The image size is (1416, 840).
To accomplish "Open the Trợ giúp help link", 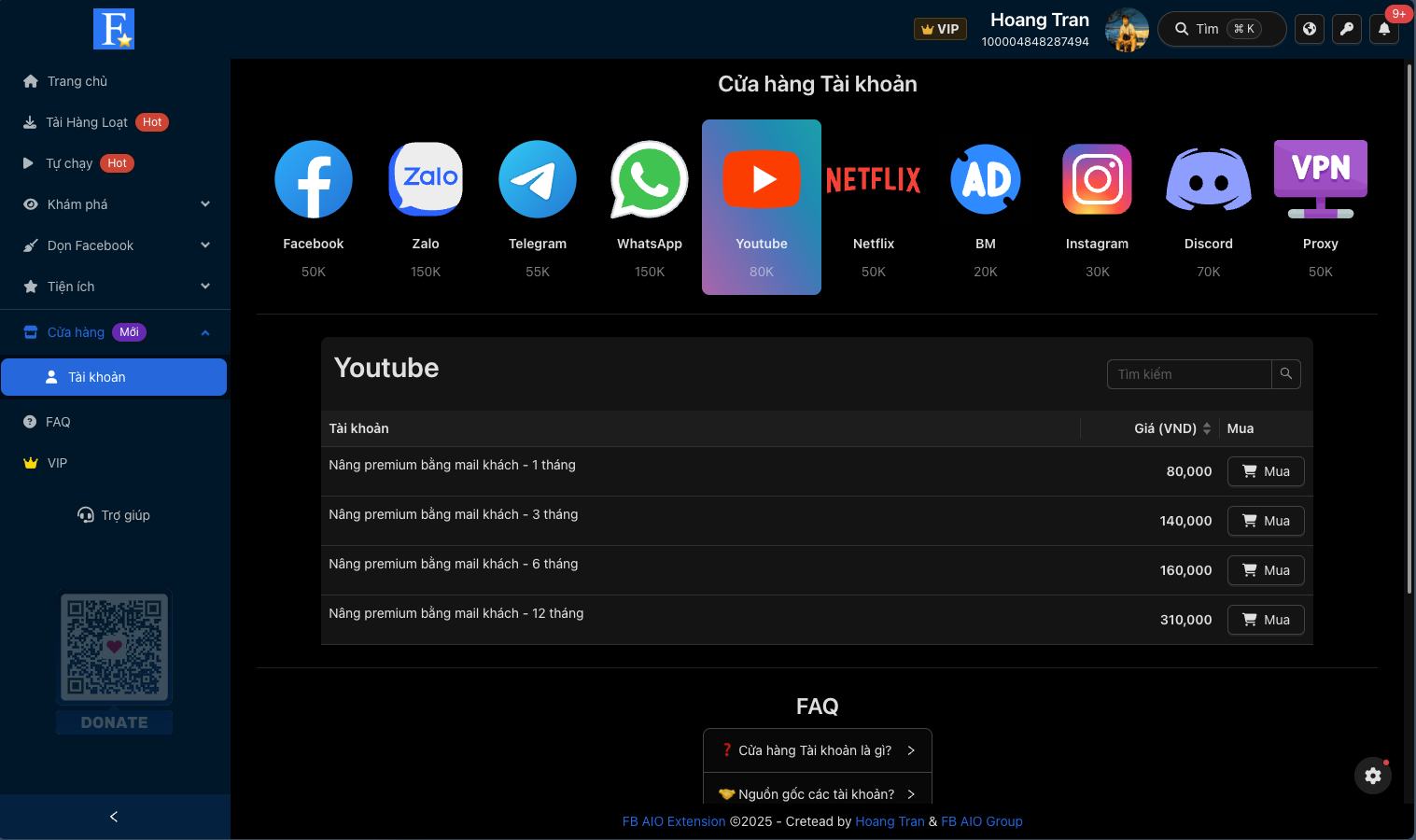I will pos(114,515).
